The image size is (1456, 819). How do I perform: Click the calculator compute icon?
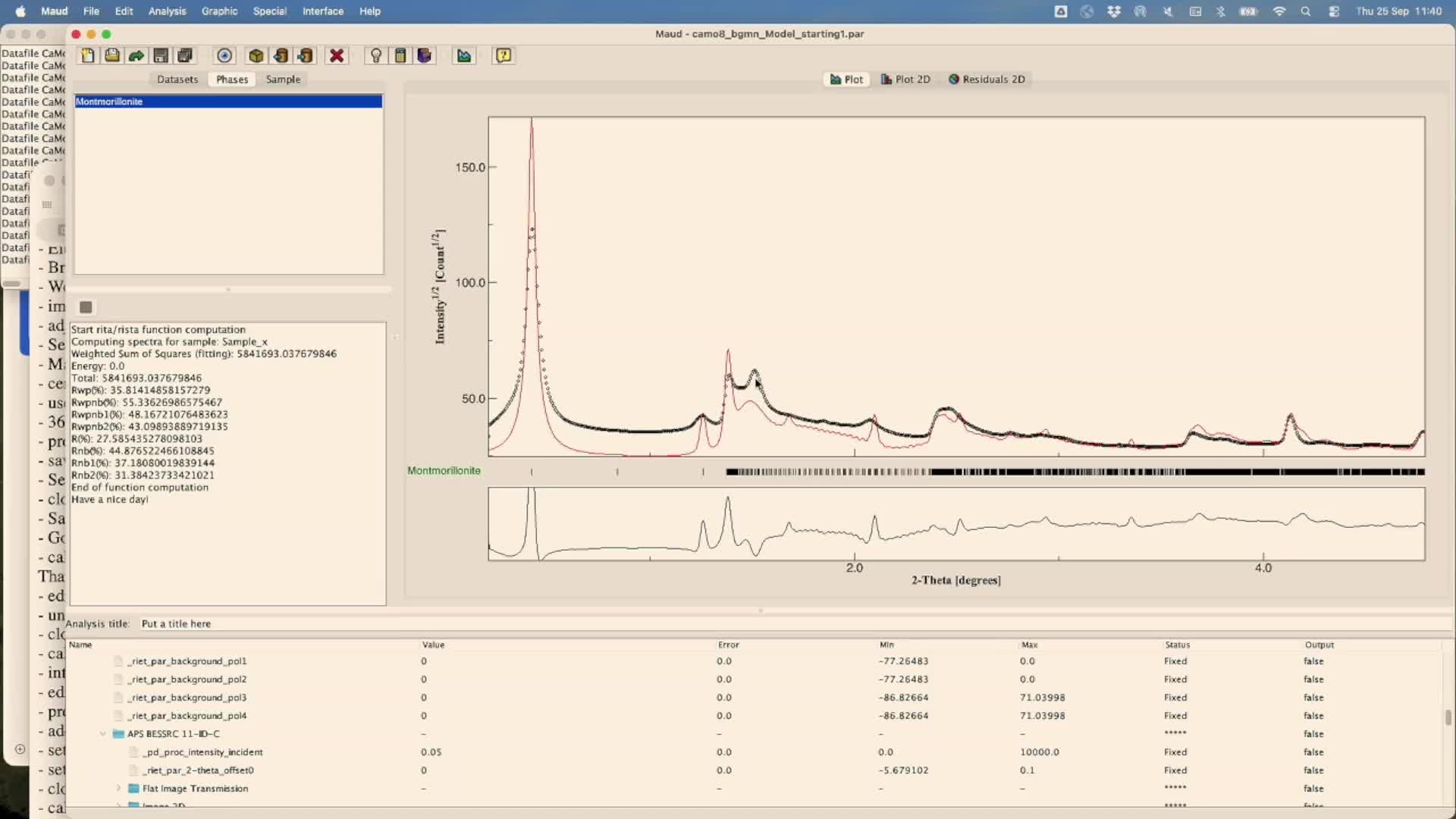coord(400,55)
